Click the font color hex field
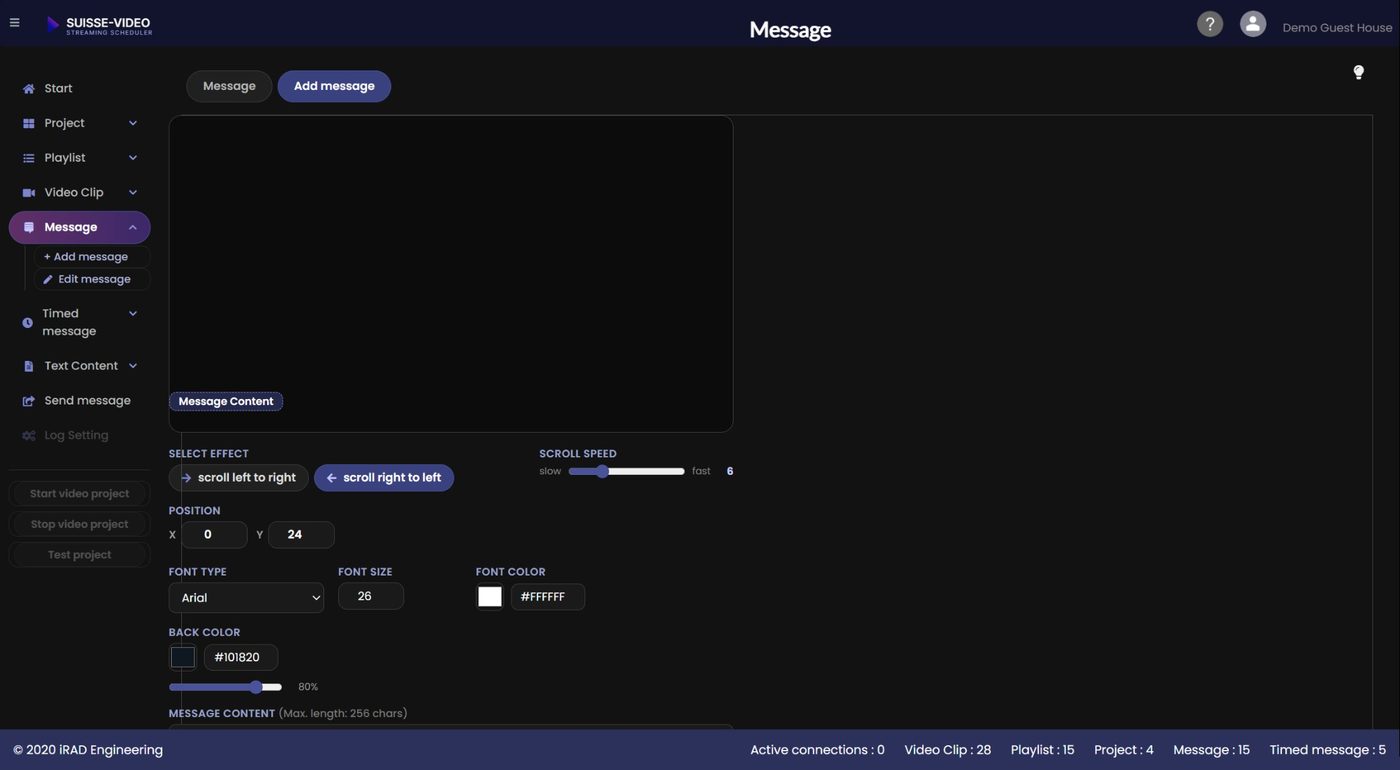 point(548,597)
